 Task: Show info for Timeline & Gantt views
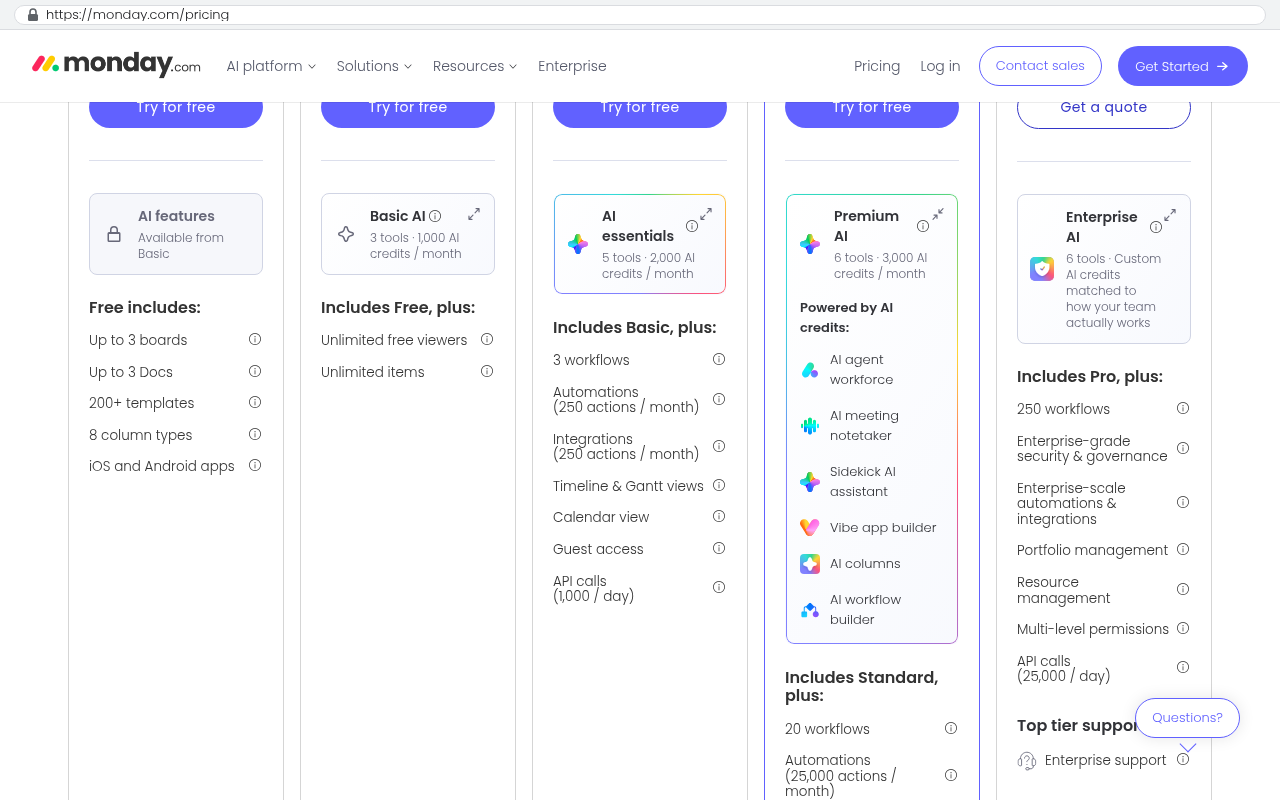point(719,485)
